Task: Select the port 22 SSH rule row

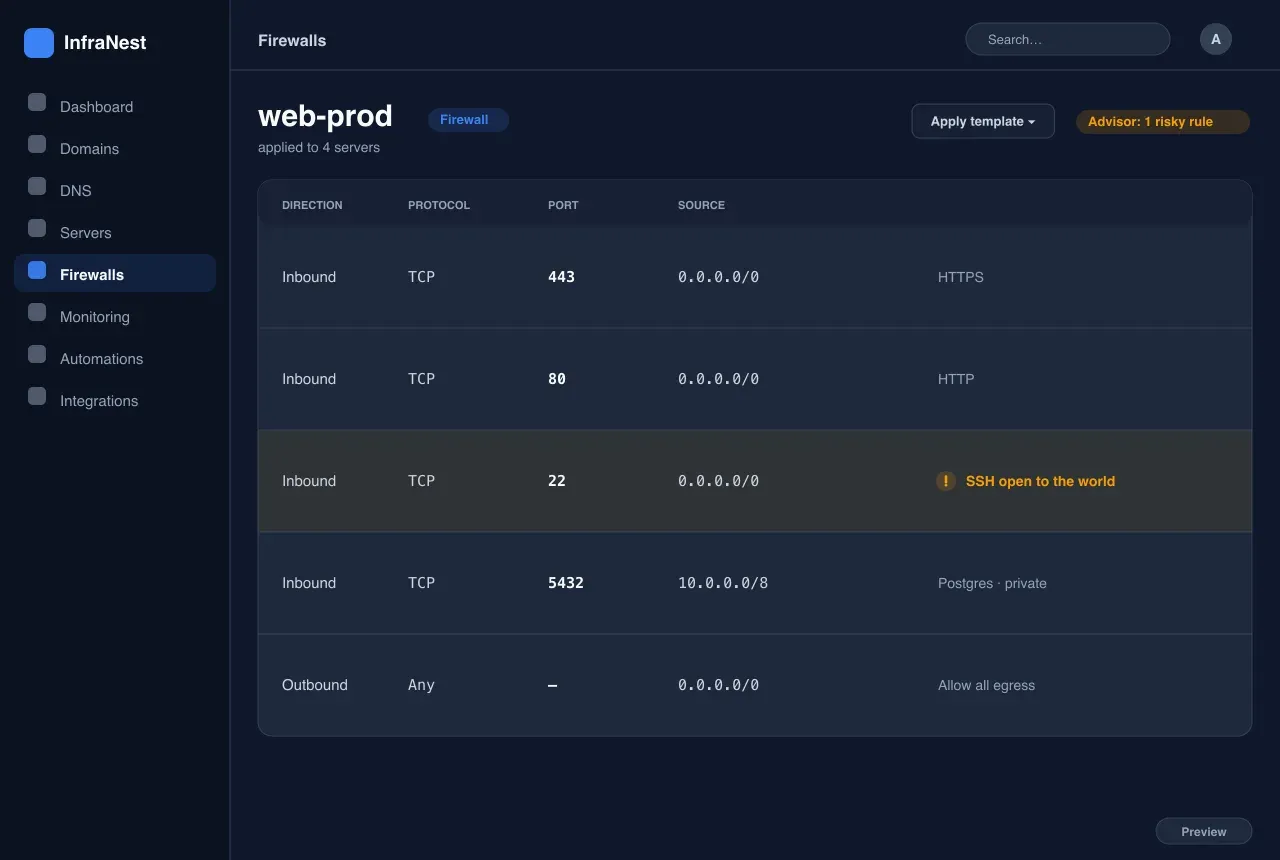Action: pyautogui.click(x=755, y=481)
